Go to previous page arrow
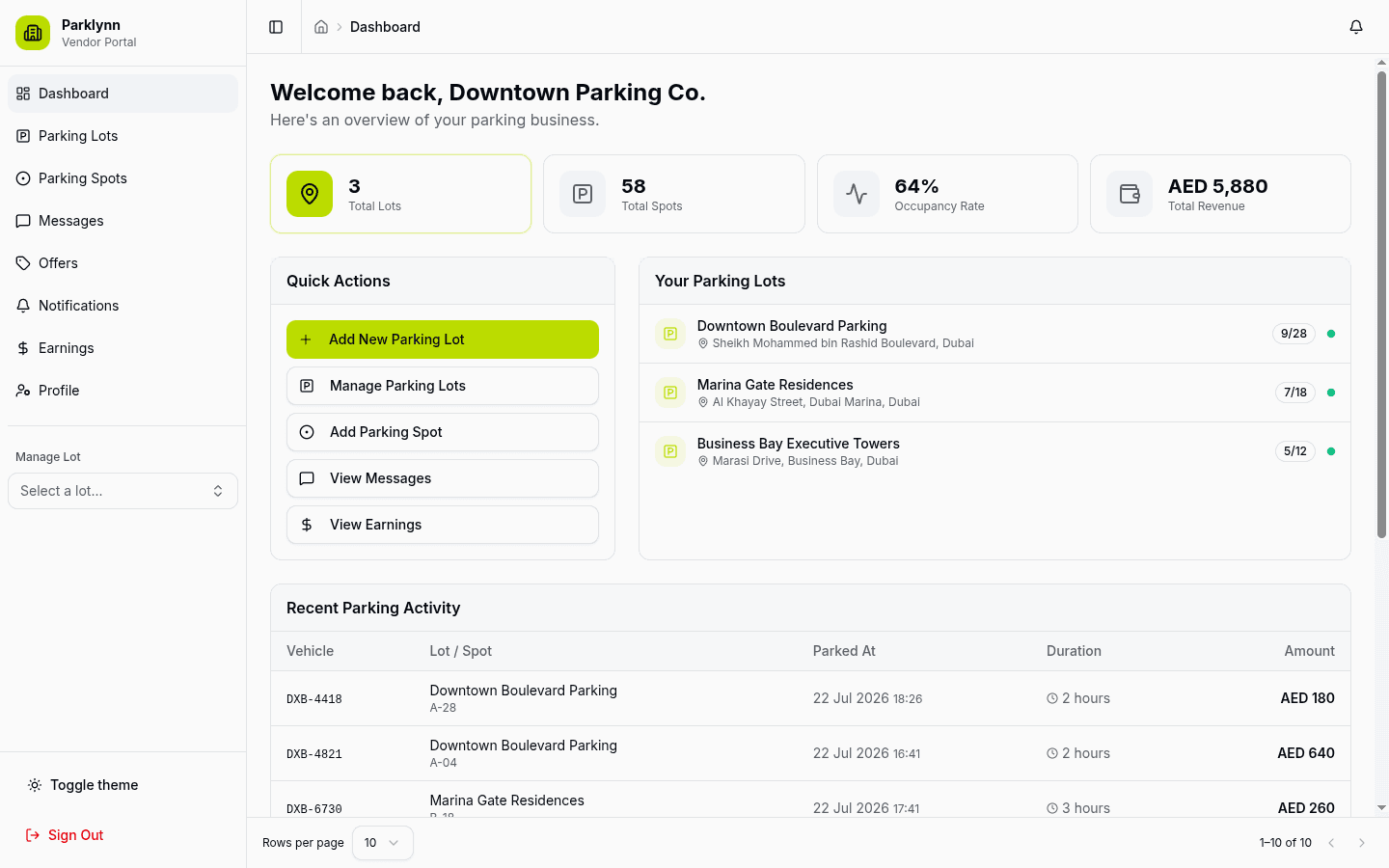 coord(1331,843)
